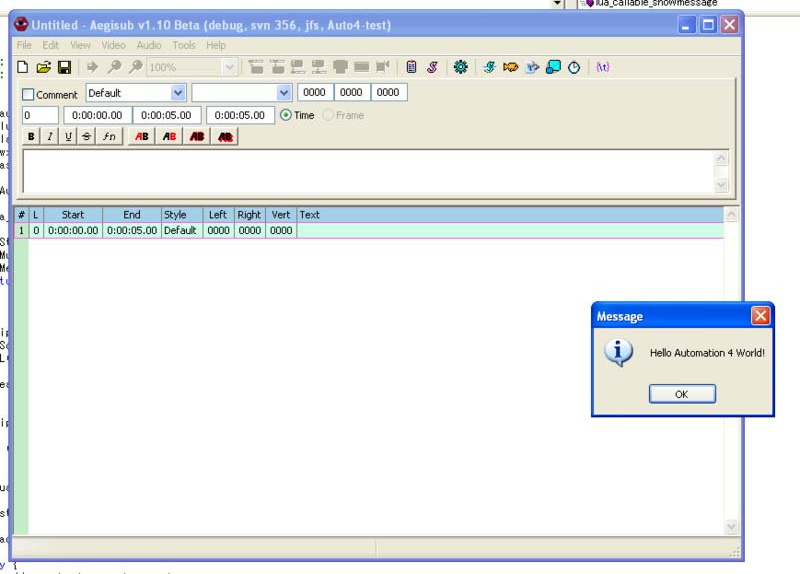Click the New subtitles icon
800x574 pixels.
coord(22,68)
